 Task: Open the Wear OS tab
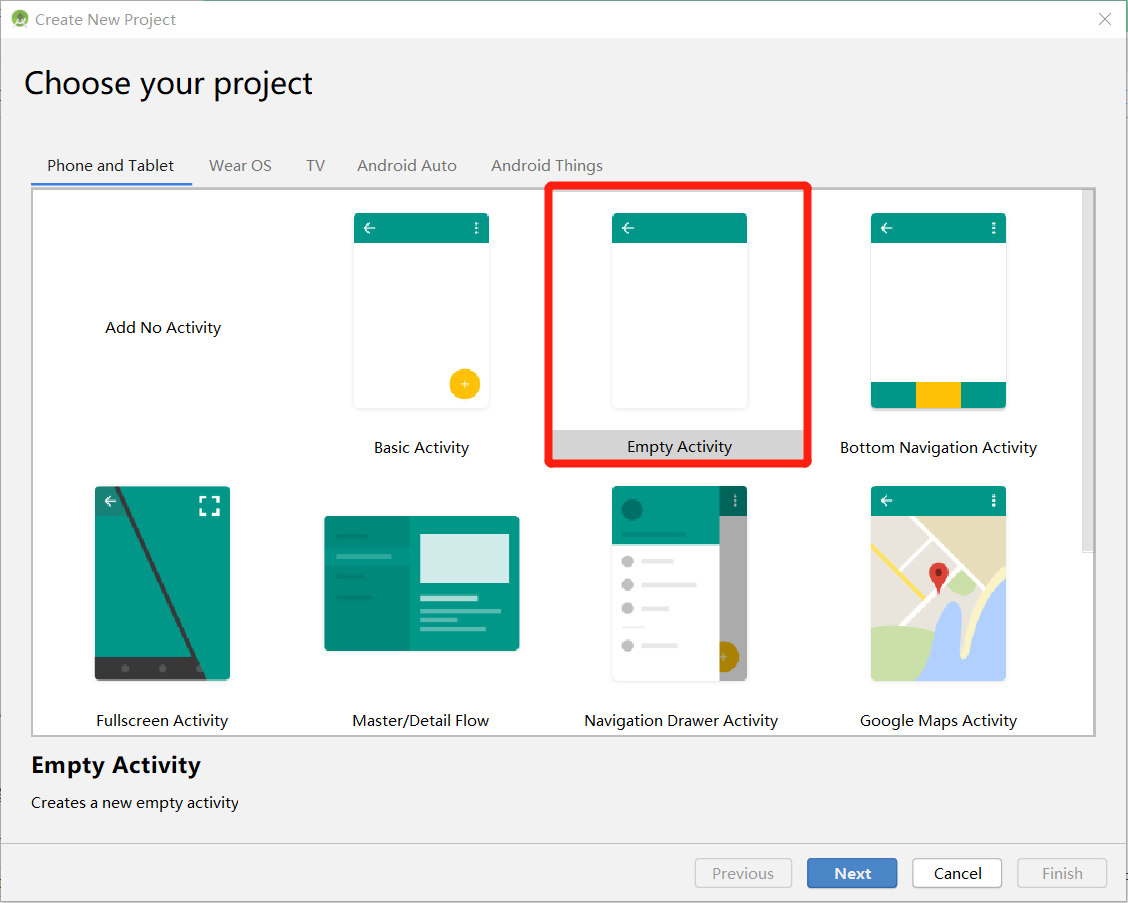(x=240, y=165)
